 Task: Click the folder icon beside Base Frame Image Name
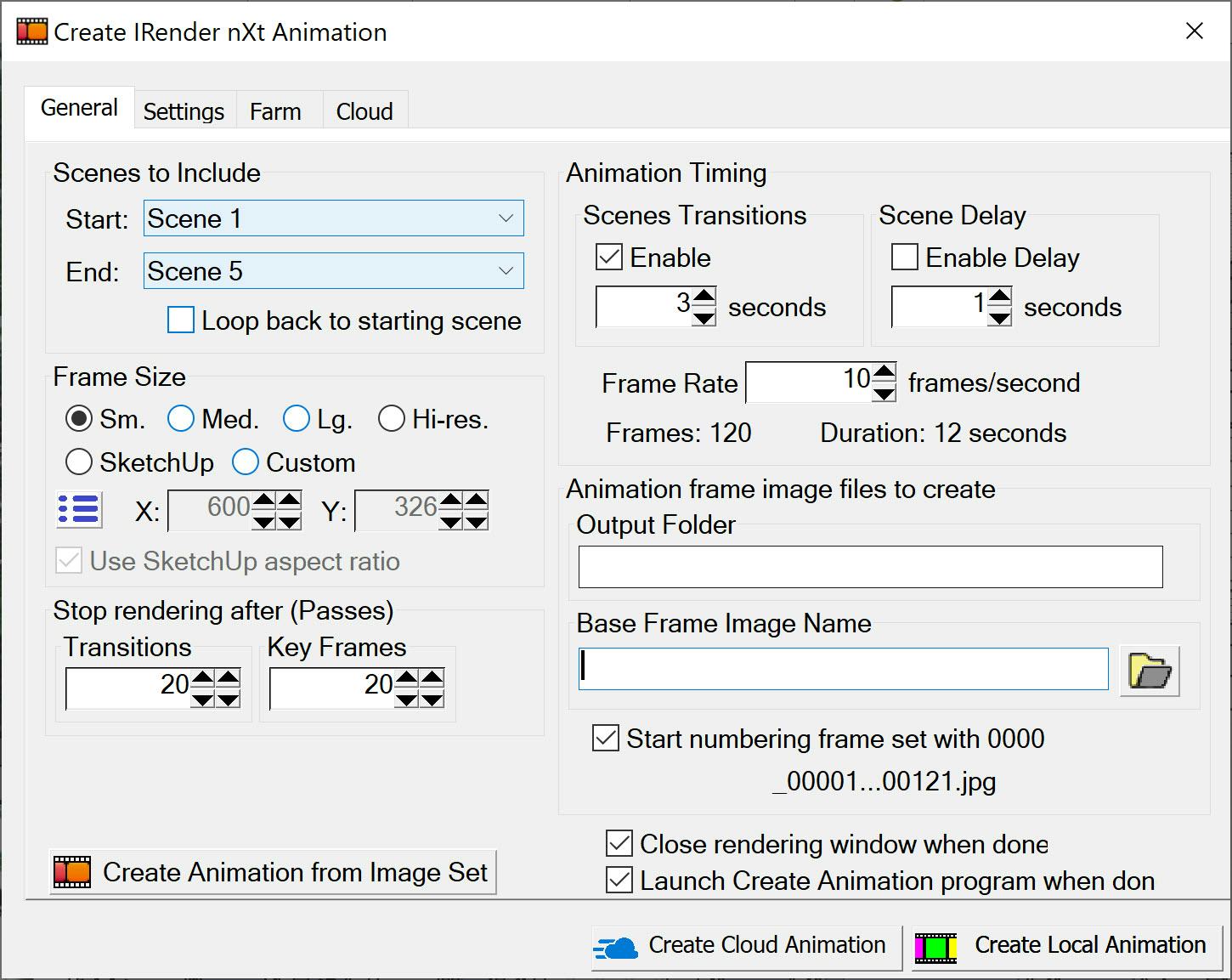tap(1149, 671)
